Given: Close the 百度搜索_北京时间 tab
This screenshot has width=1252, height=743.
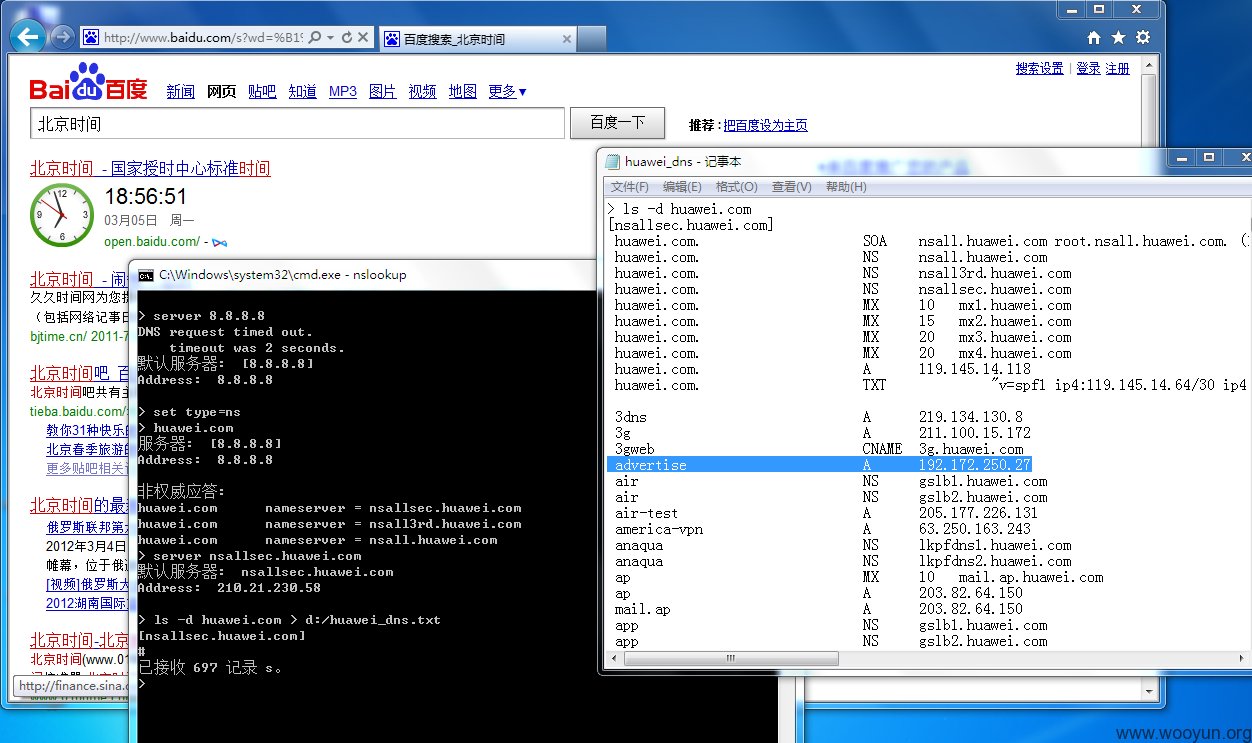Looking at the screenshot, I should coord(567,39).
